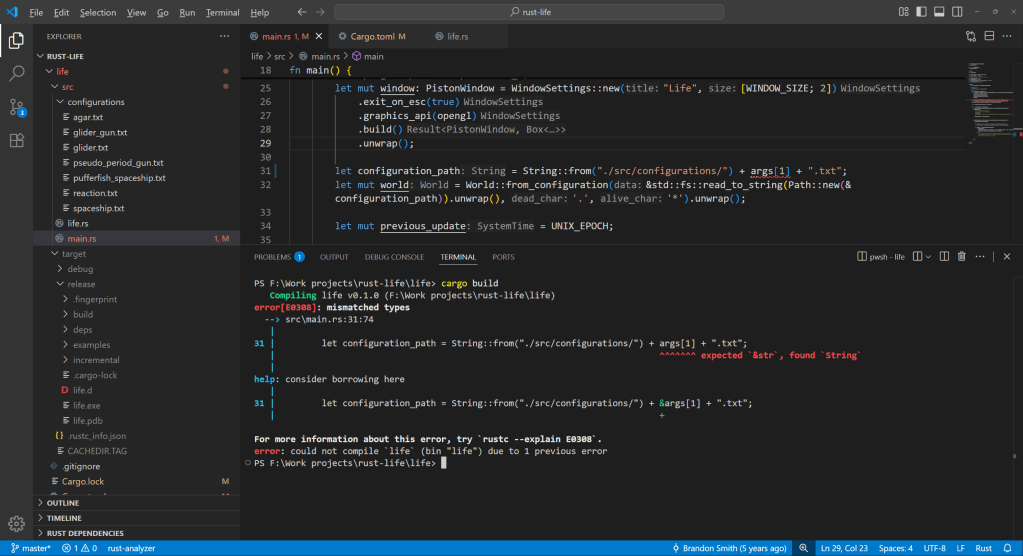The width and height of the screenshot is (1023, 556).
Task: Go to line via Ln 29, Col 23
Action: coord(844,548)
